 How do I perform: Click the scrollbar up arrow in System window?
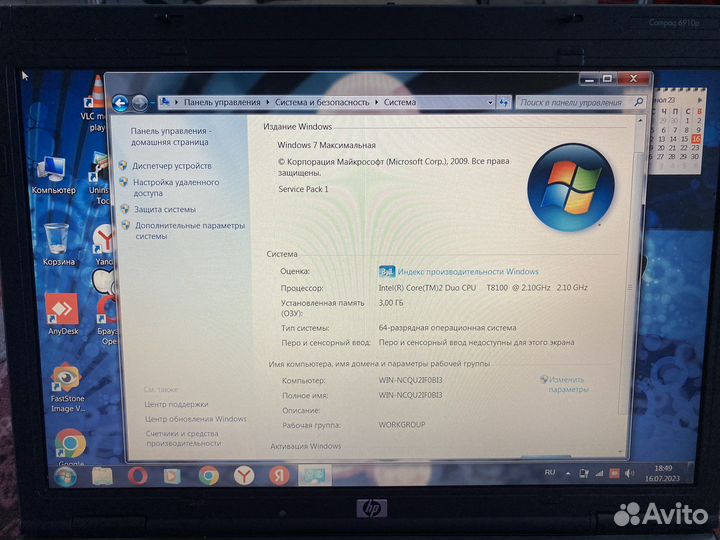[x=640, y=121]
